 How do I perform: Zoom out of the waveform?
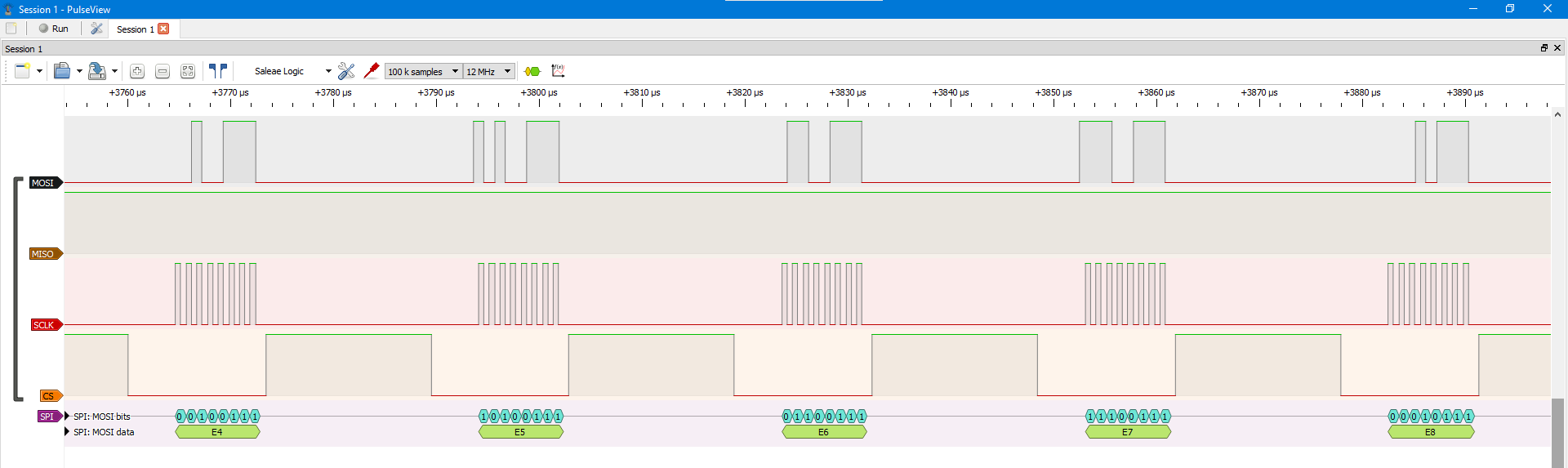[163, 71]
